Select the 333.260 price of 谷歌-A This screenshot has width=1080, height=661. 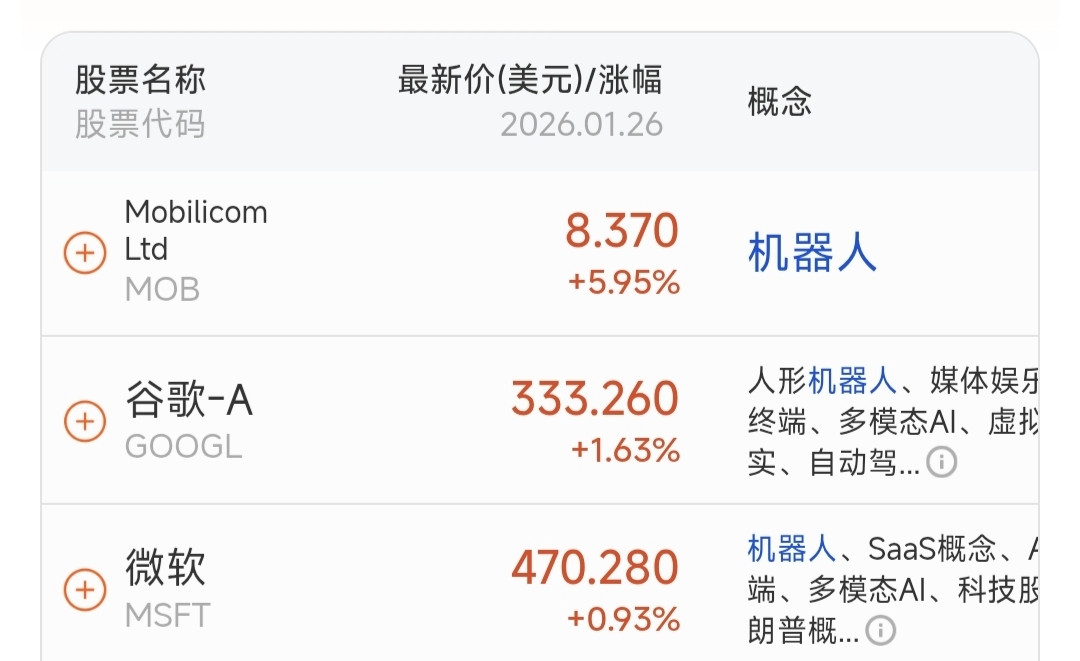coord(594,400)
